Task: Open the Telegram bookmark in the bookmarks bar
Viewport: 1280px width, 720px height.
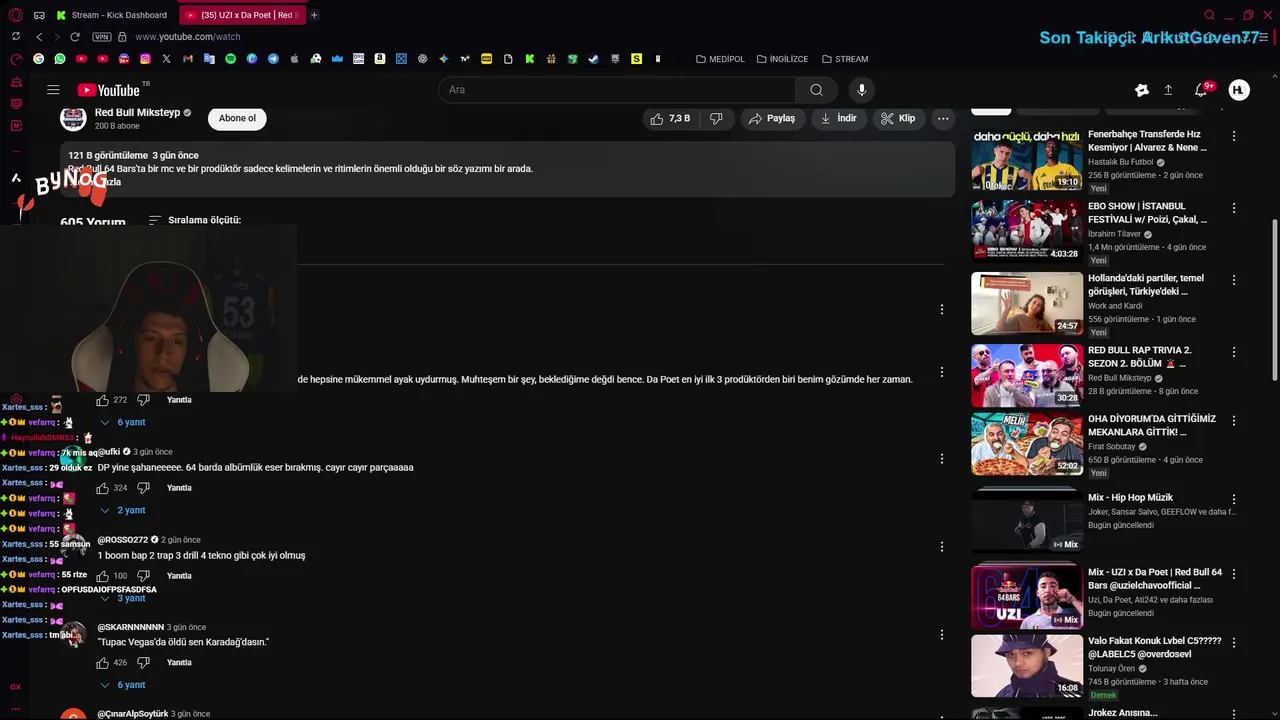Action: click(x=273, y=59)
